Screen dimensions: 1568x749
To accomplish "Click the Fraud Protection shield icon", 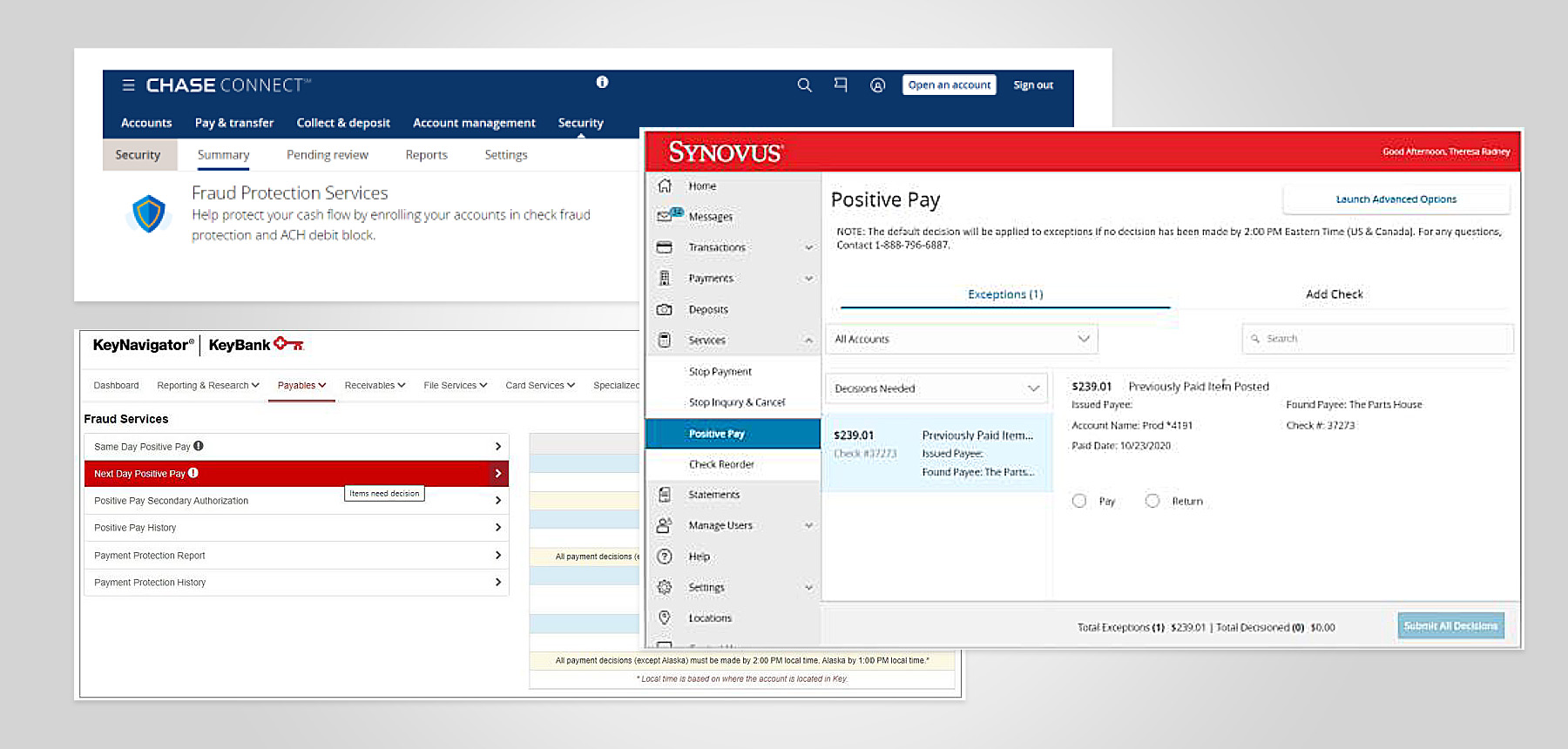I will point(149,213).
